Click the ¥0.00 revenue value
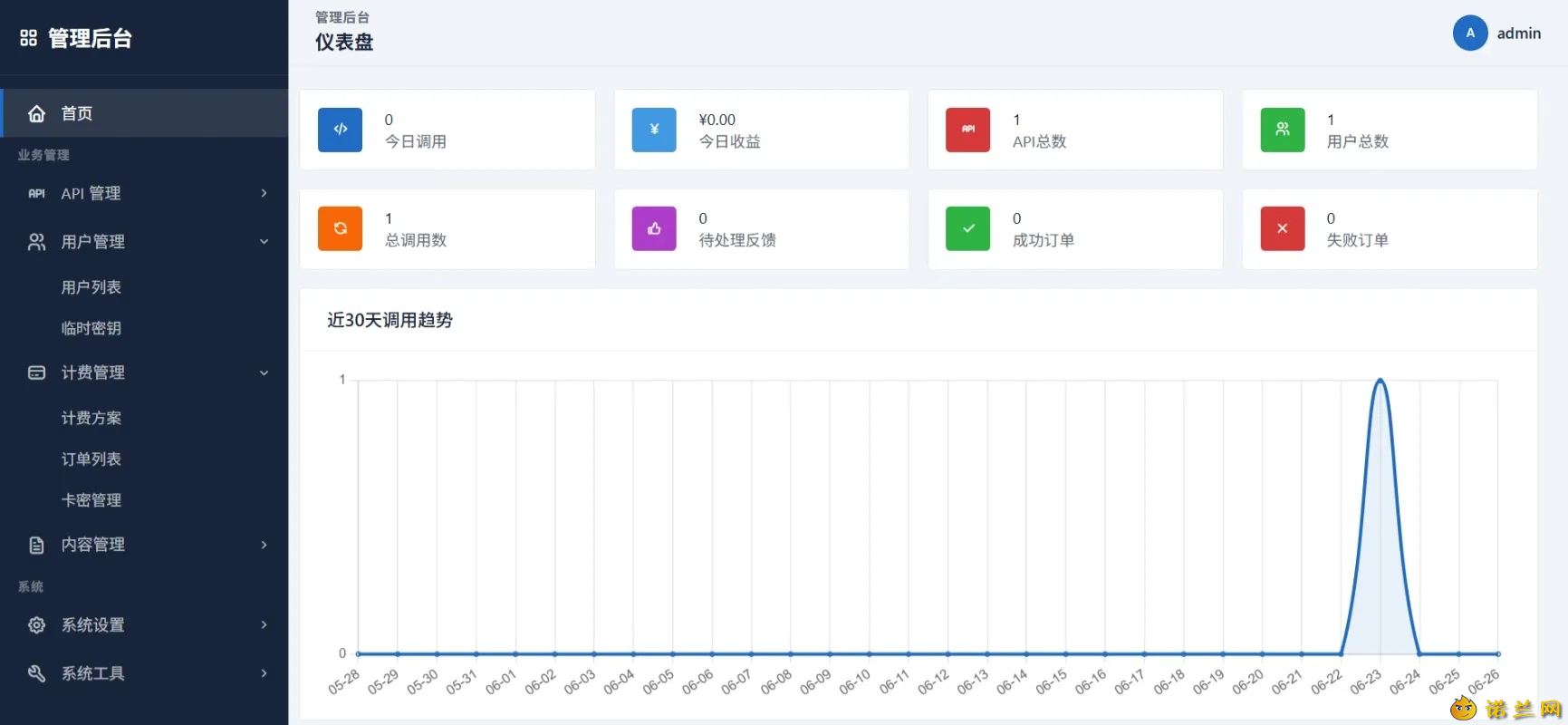 click(717, 120)
